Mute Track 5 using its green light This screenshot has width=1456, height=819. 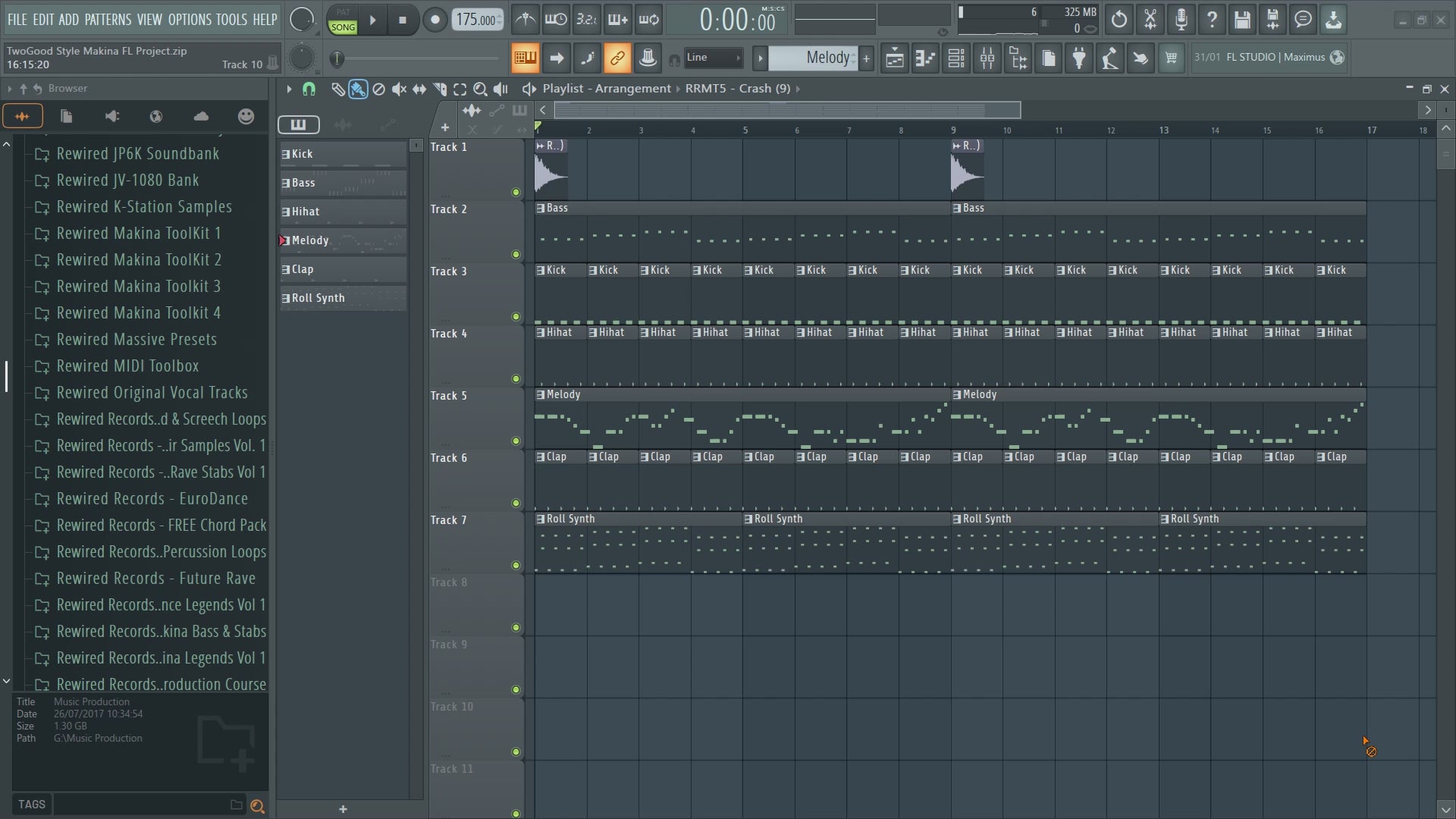click(516, 441)
